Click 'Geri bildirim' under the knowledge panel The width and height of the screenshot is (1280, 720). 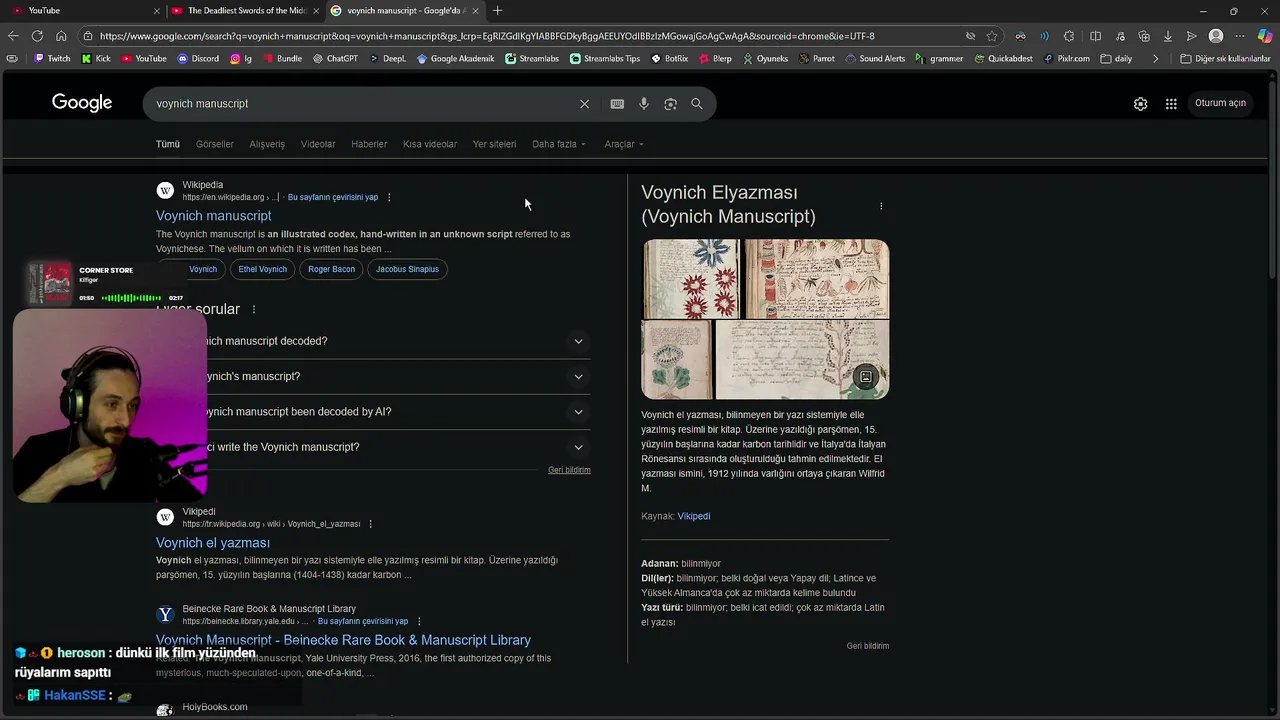(x=868, y=646)
